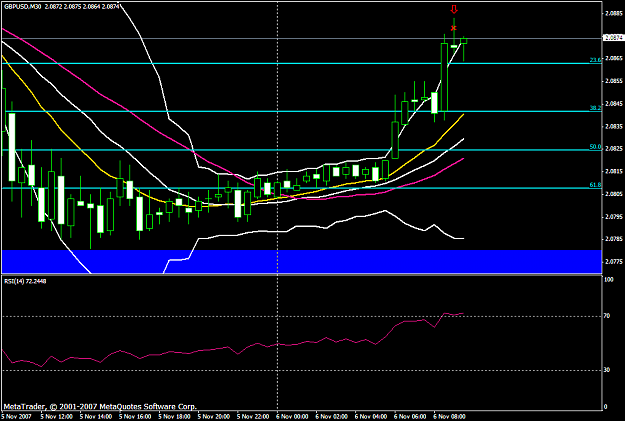Click the 2.0885 price axis label
The width and height of the screenshot is (625, 421).
point(614,13)
